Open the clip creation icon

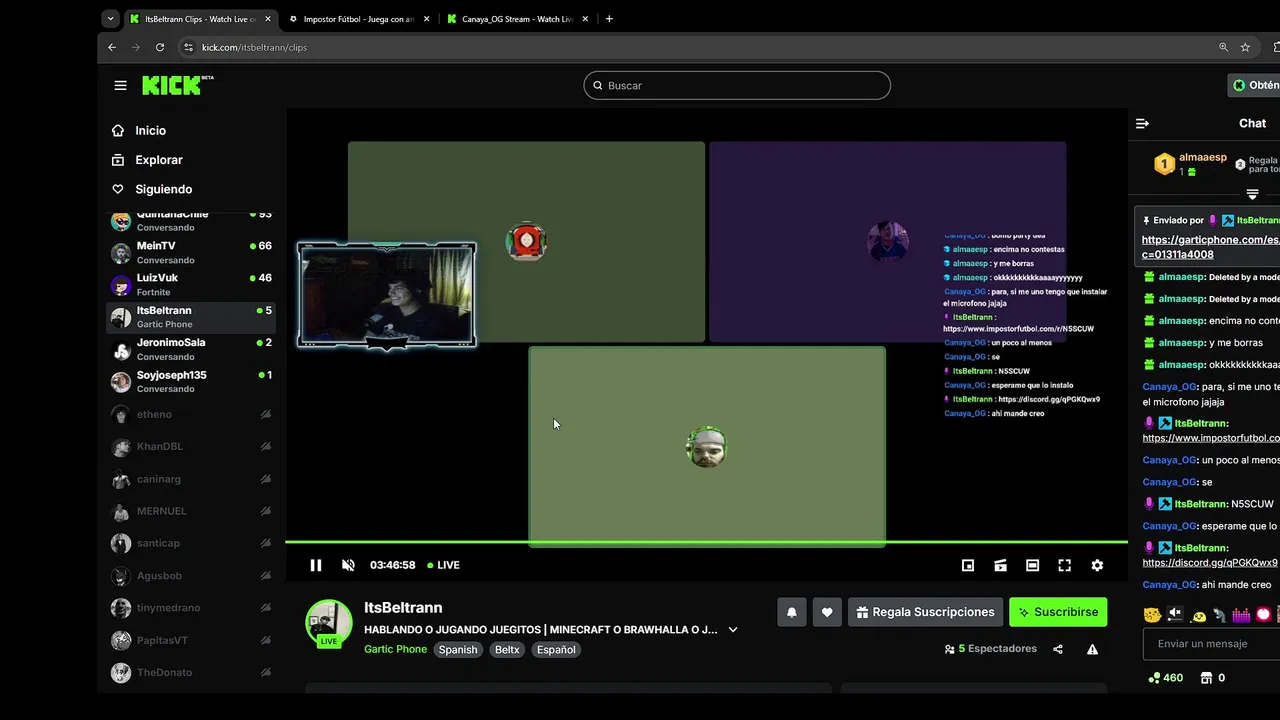pyautogui.click(x=1000, y=565)
